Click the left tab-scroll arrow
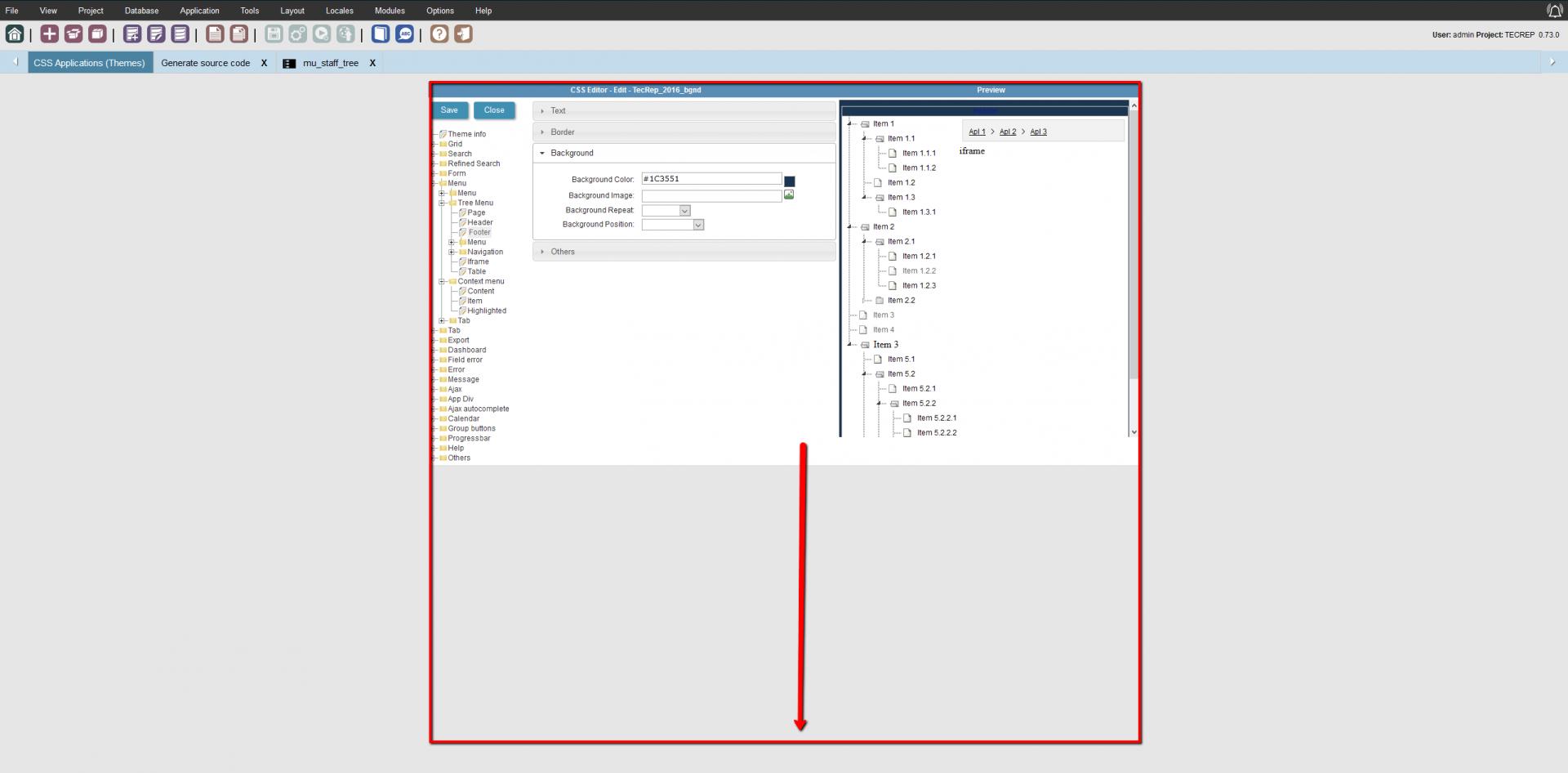The width and height of the screenshot is (1568, 773). tap(14, 62)
